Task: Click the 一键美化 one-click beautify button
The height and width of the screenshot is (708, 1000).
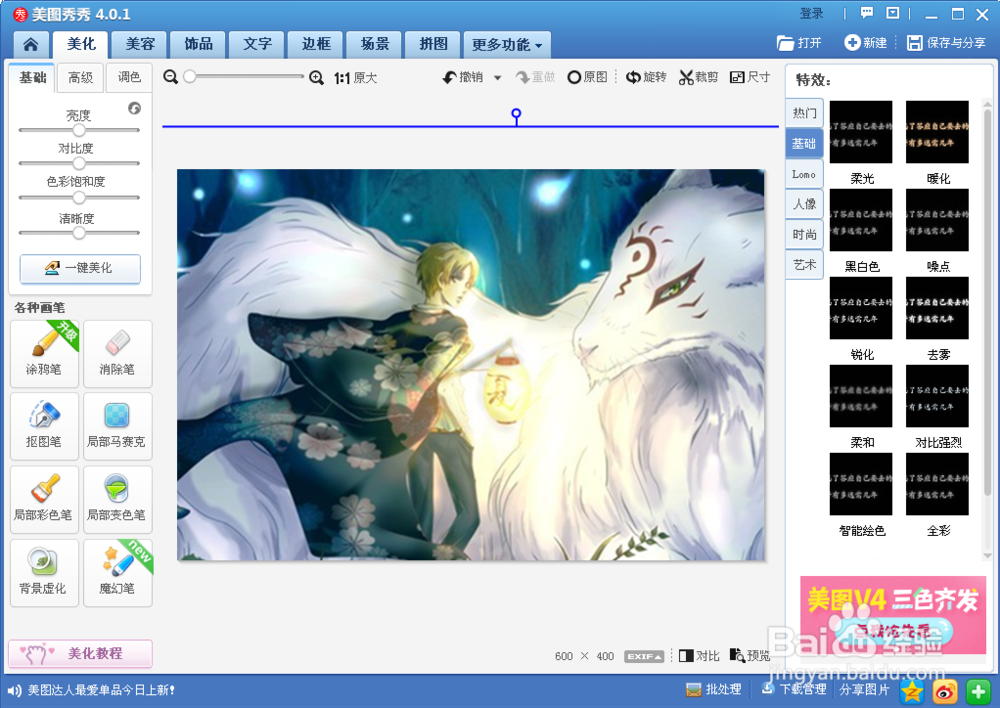Action: click(x=80, y=269)
